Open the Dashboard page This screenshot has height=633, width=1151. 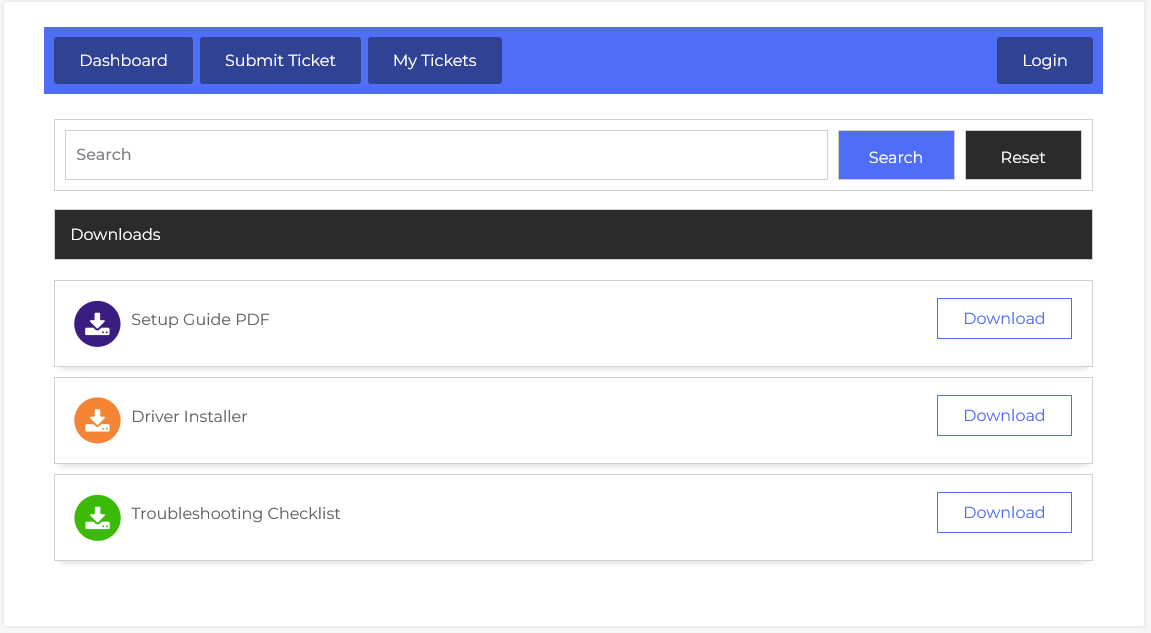(123, 61)
